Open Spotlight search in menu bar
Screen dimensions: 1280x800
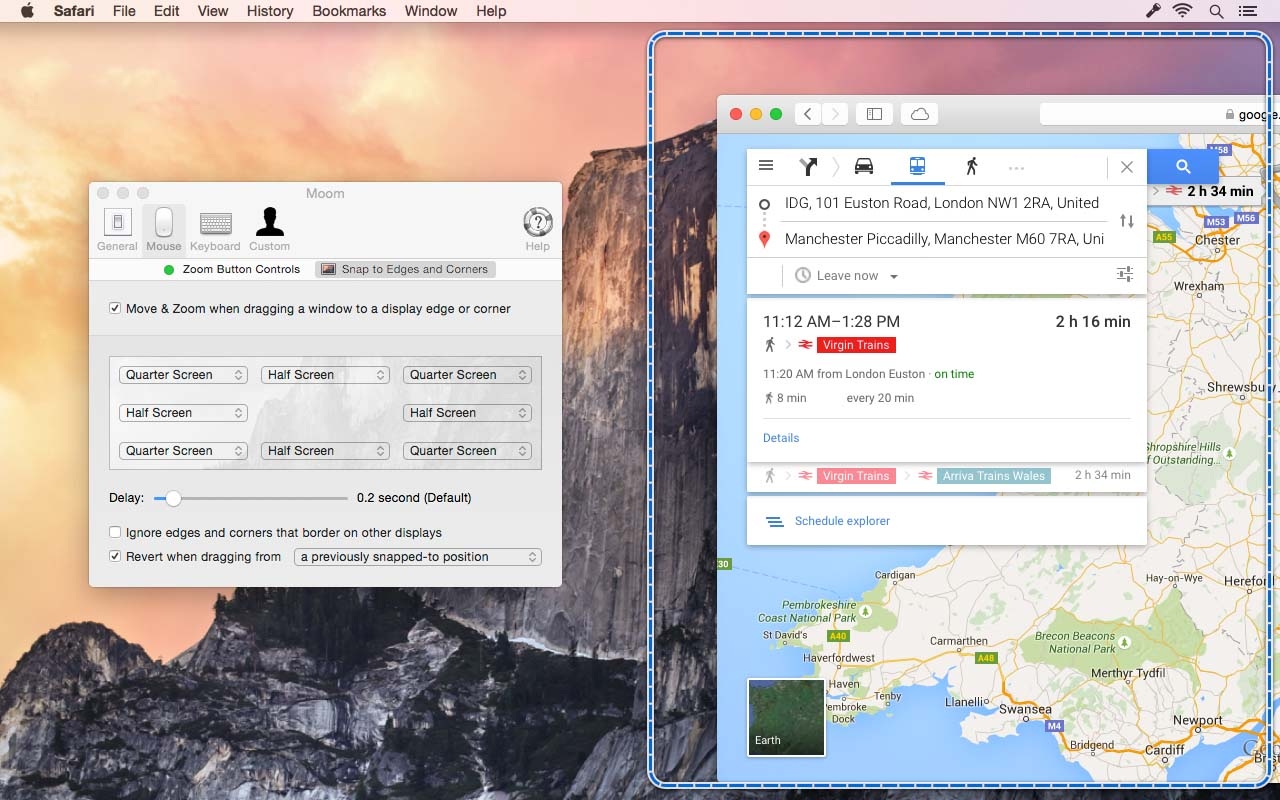point(1216,11)
